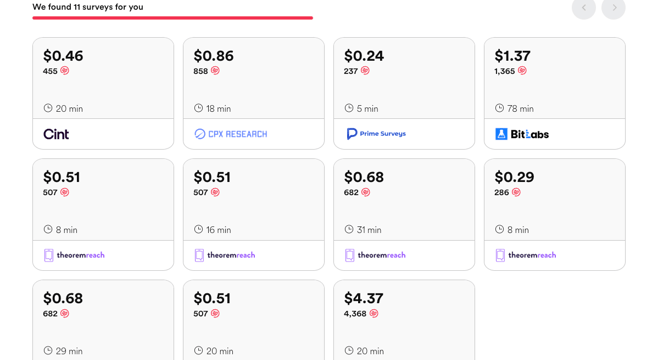The image size is (669, 360).
Task: Click the Cint logo
Action: click(56, 134)
